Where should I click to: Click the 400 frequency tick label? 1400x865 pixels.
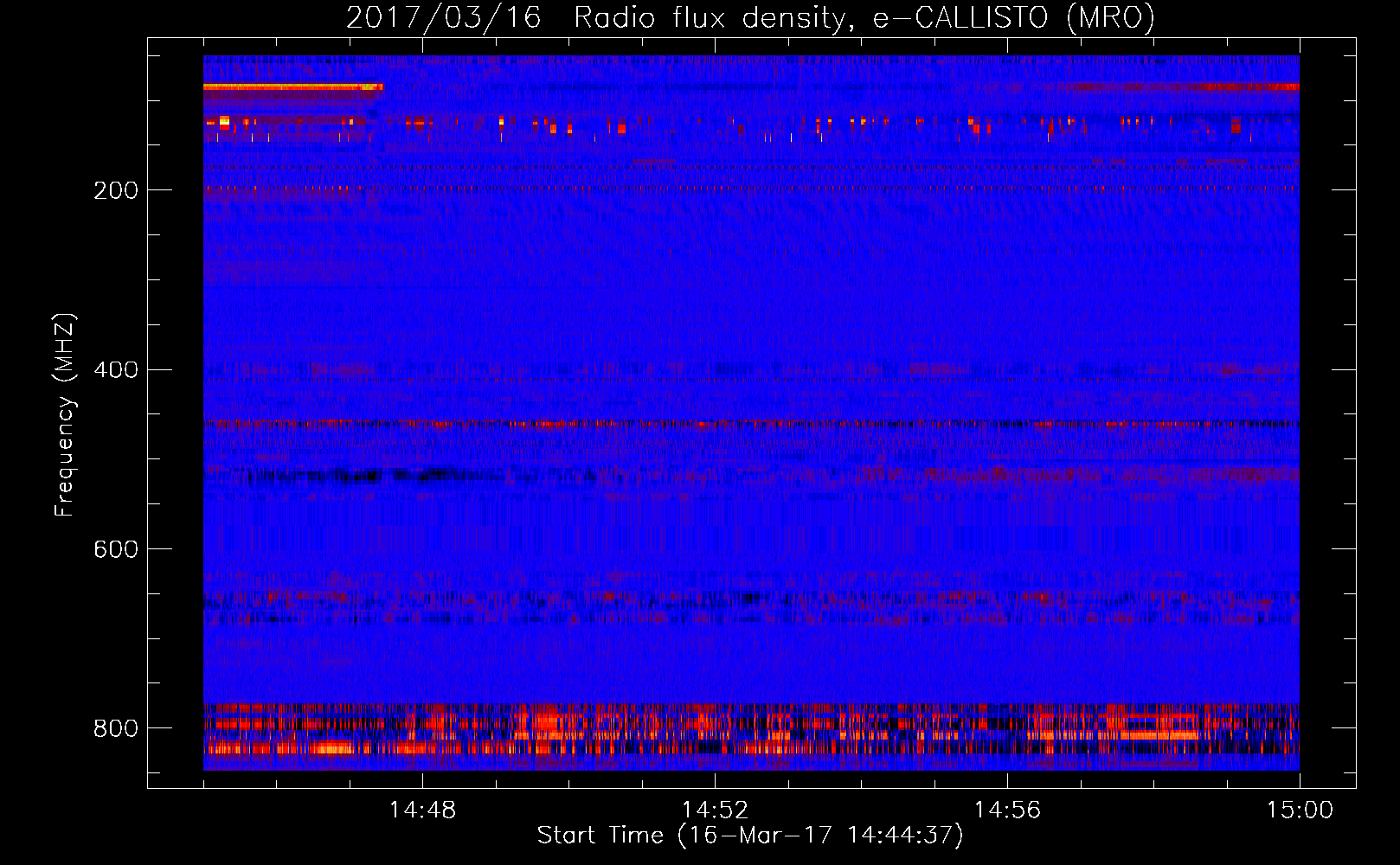[116, 370]
